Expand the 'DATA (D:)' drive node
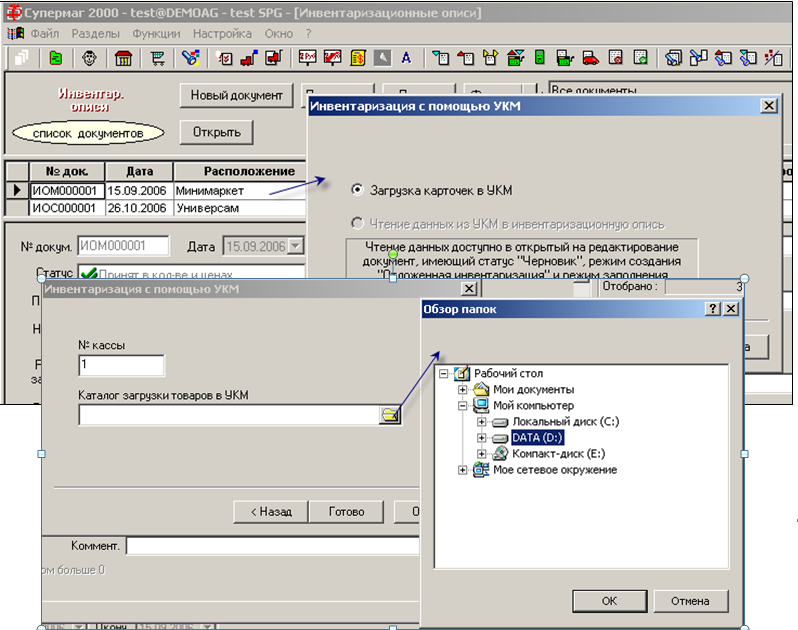Viewport: 798px width, 630px height. pyautogui.click(x=481, y=438)
